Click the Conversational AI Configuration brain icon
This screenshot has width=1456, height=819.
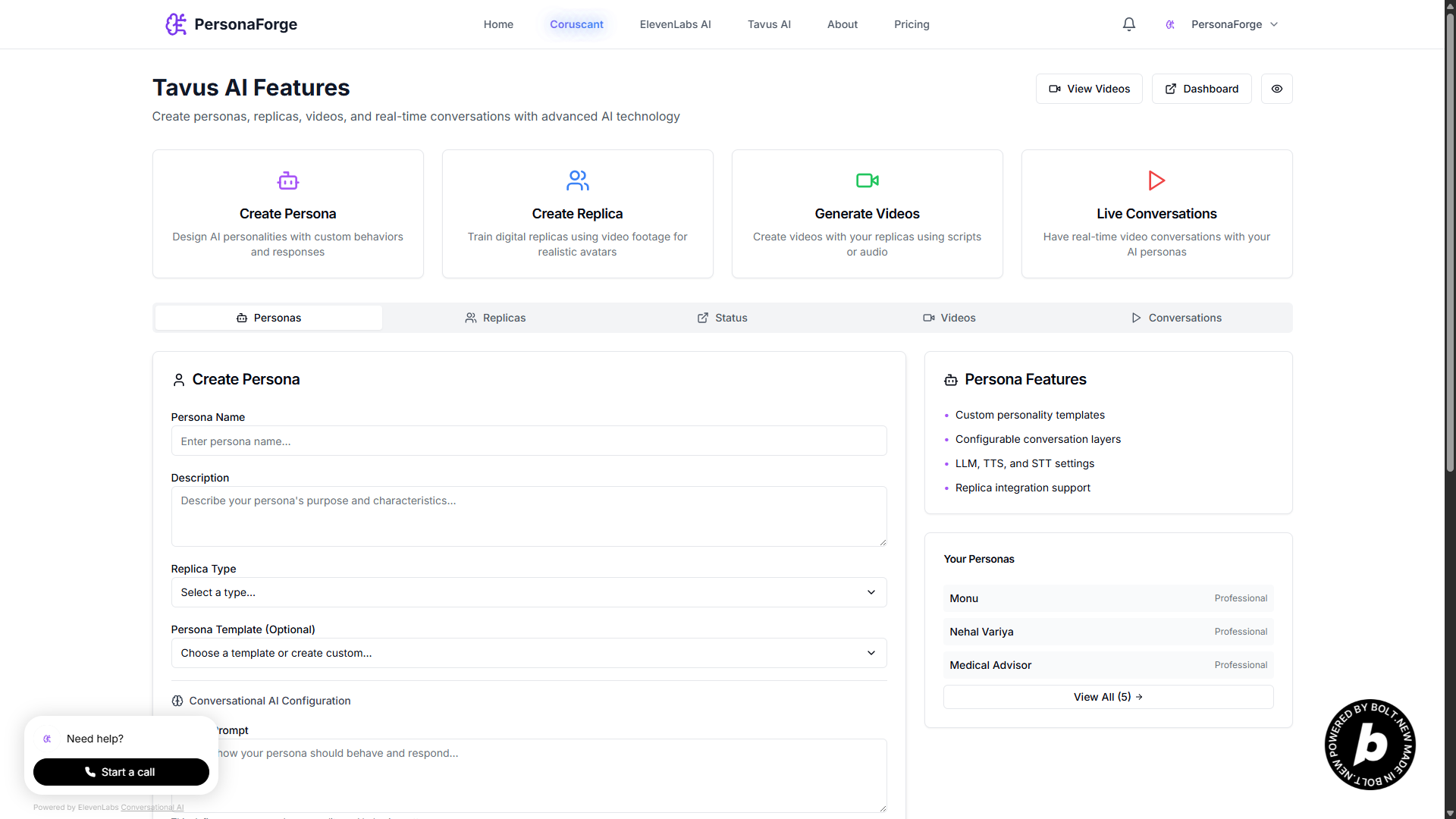177,701
